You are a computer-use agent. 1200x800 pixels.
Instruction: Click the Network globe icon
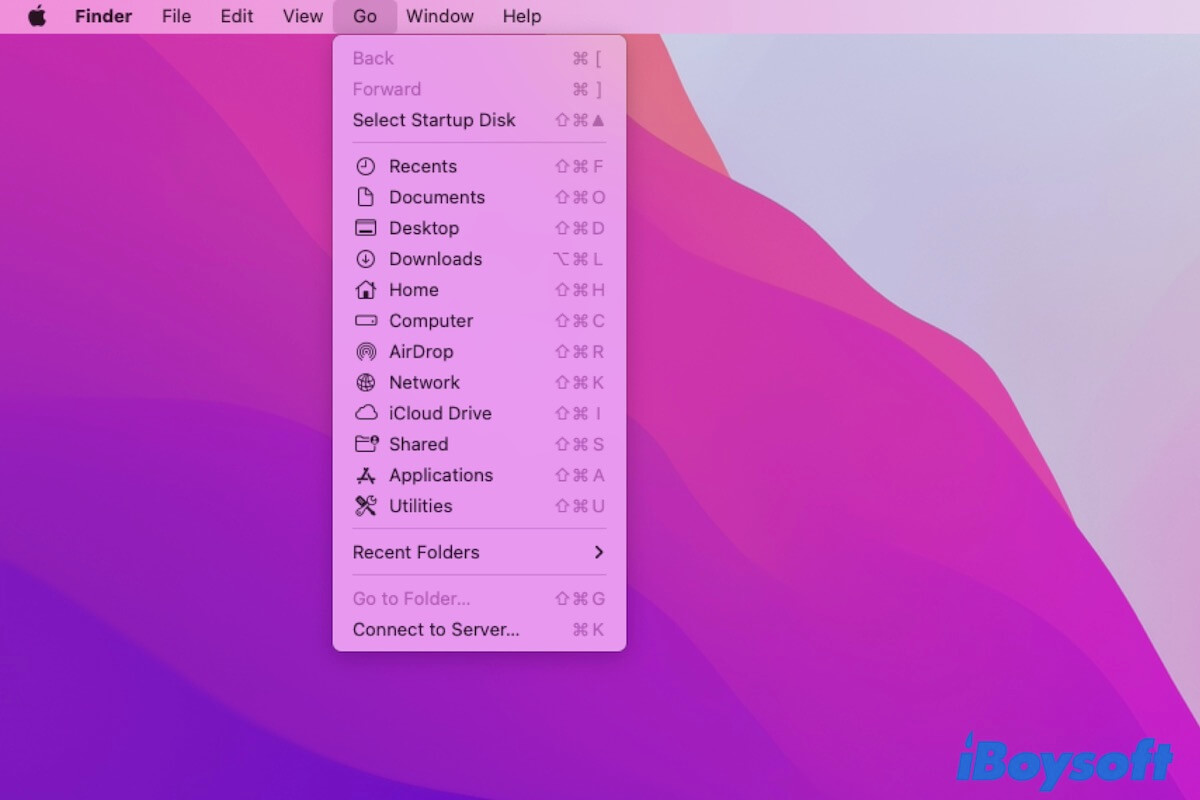click(x=366, y=383)
